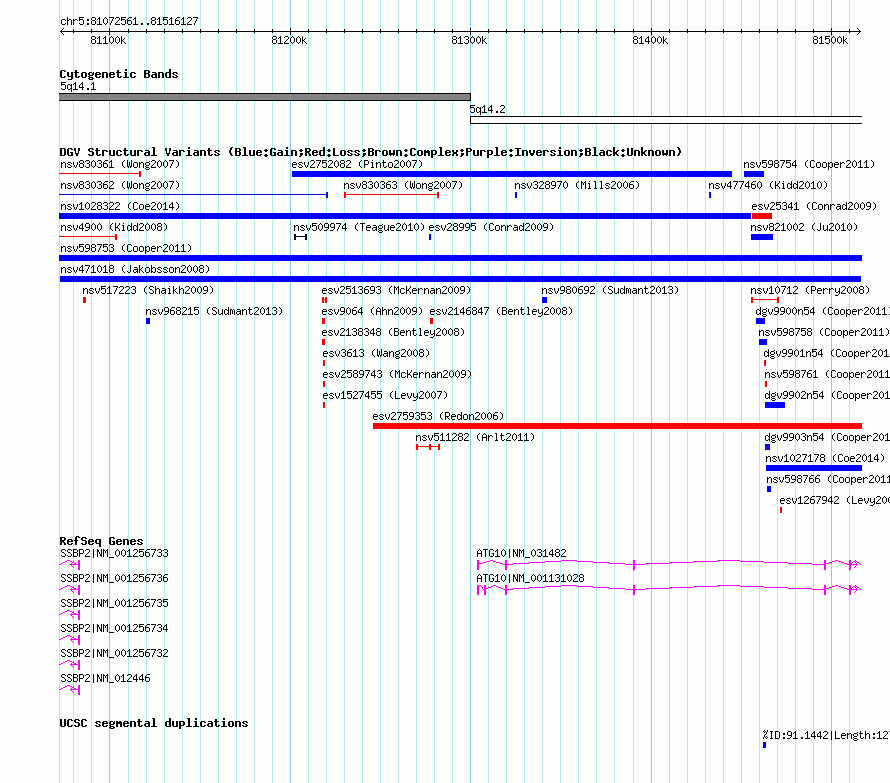890x783 pixels.
Task: Select the nsv830361 (Wong2007) variant label
Action: coord(120,164)
